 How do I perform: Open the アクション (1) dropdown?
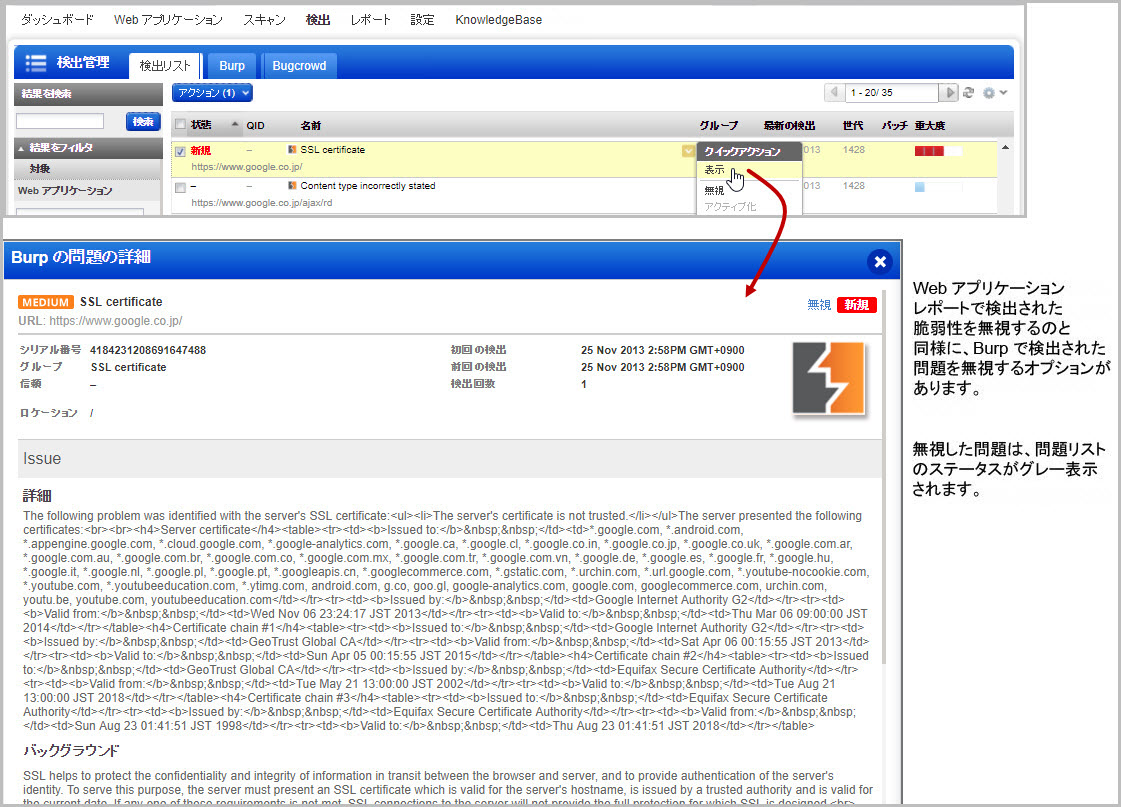(212, 93)
